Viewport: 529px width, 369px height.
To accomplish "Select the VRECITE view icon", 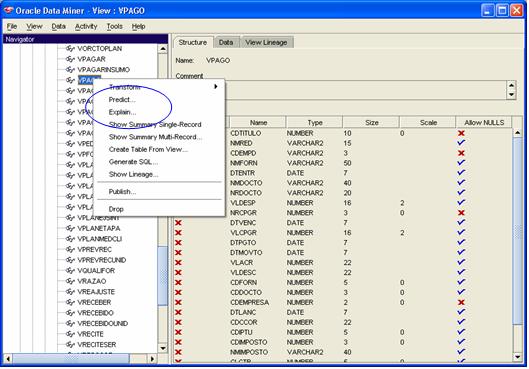I will tap(70, 334).
